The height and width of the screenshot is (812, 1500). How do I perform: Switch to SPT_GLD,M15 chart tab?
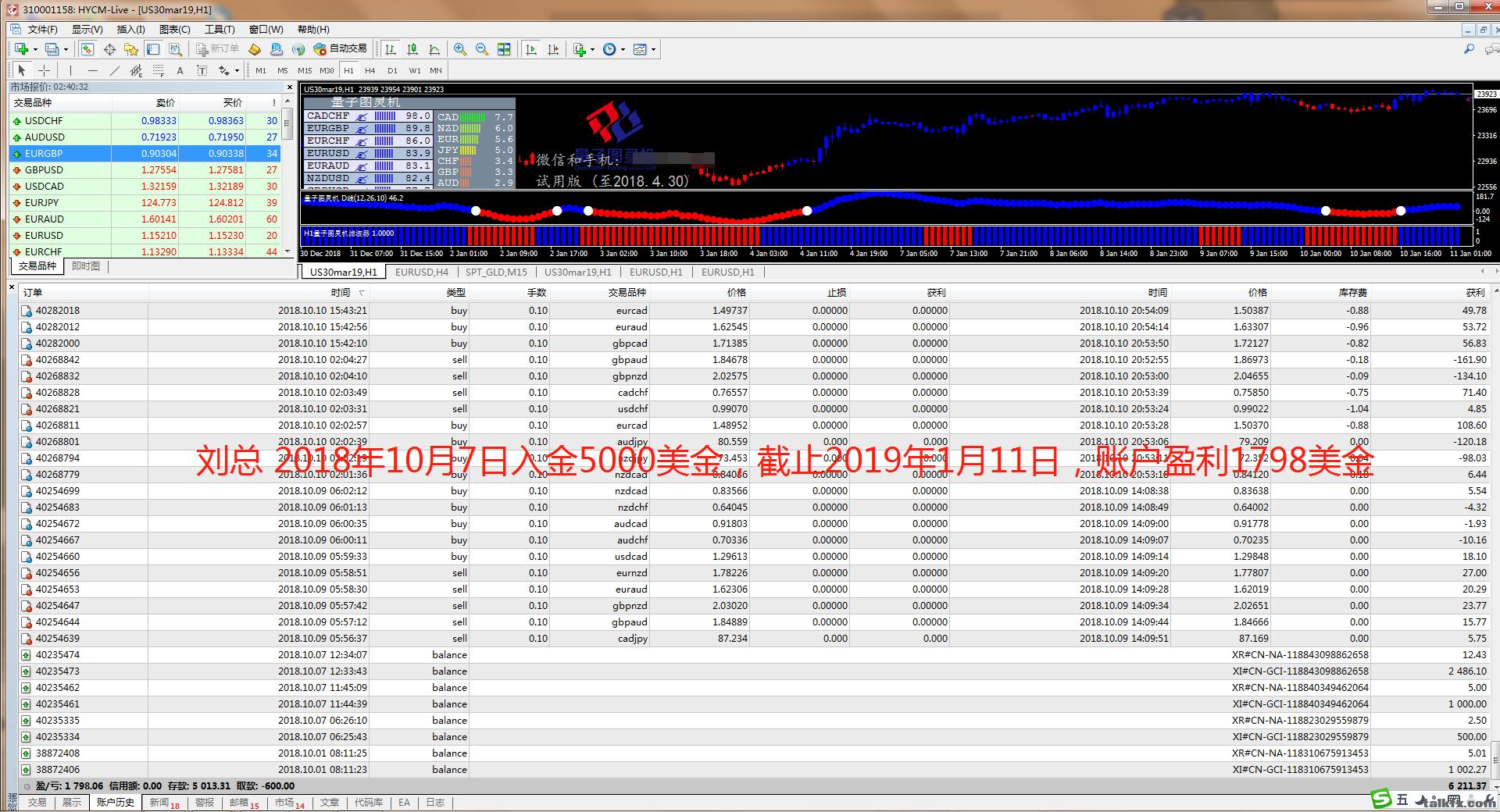(x=496, y=272)
